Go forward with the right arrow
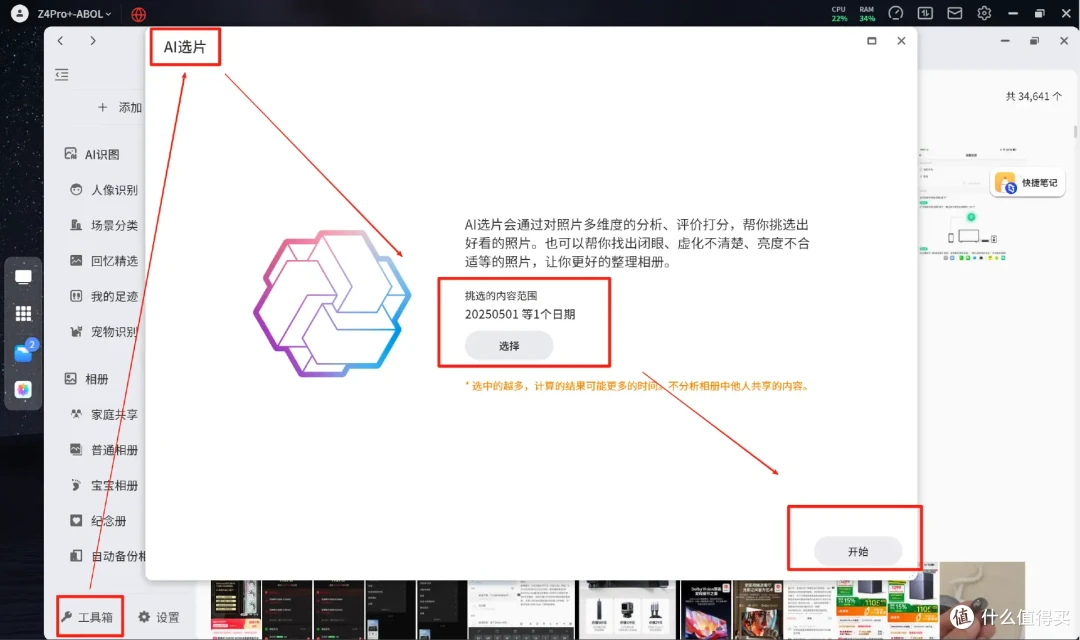The width and height of the screenshot is (1080, 640). 93,41
